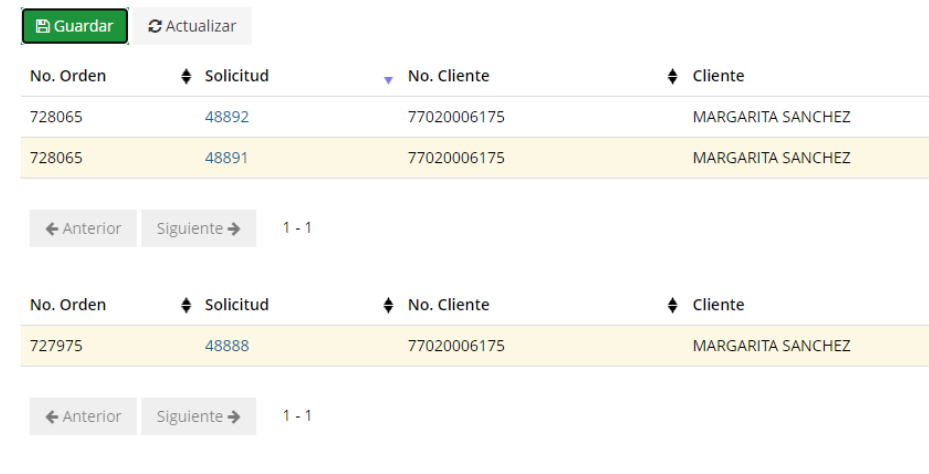Image resolution: width=929 pixels, height=474 pixels.
Task: Click the Cliente header in first table
Action: [718, 76]
